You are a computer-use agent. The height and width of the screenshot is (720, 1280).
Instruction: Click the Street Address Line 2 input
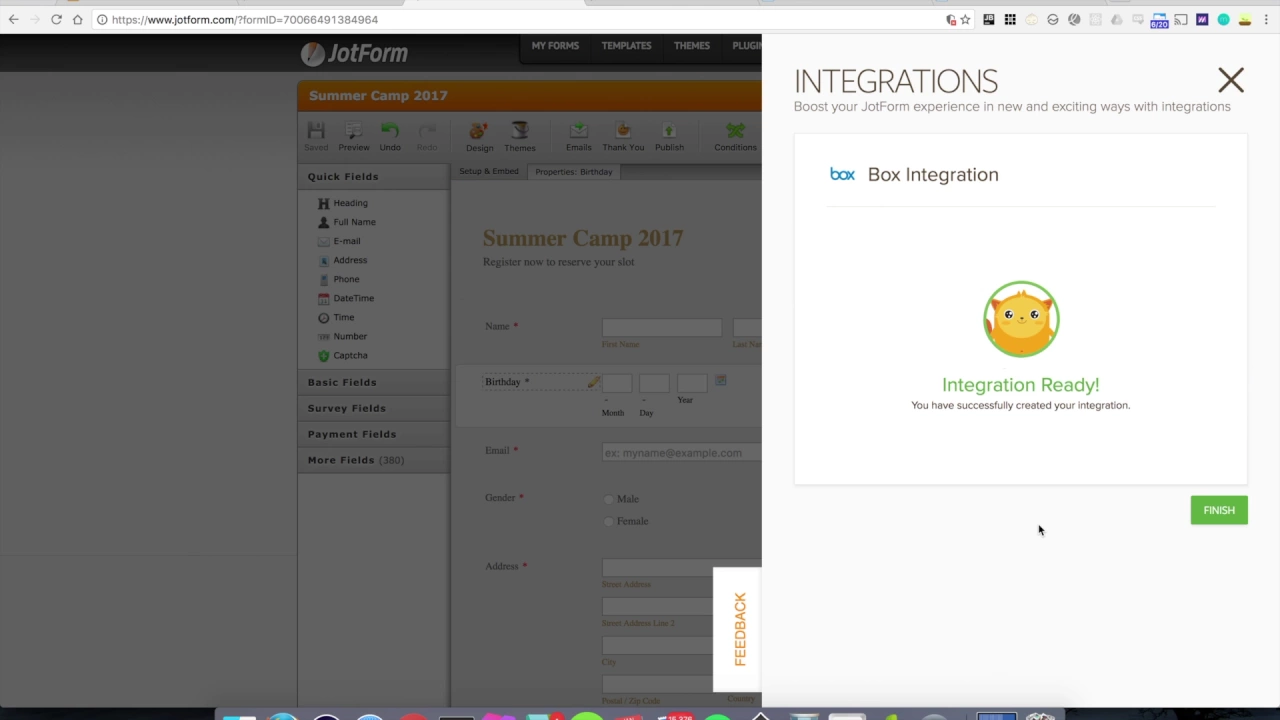[x=682, y=607]
